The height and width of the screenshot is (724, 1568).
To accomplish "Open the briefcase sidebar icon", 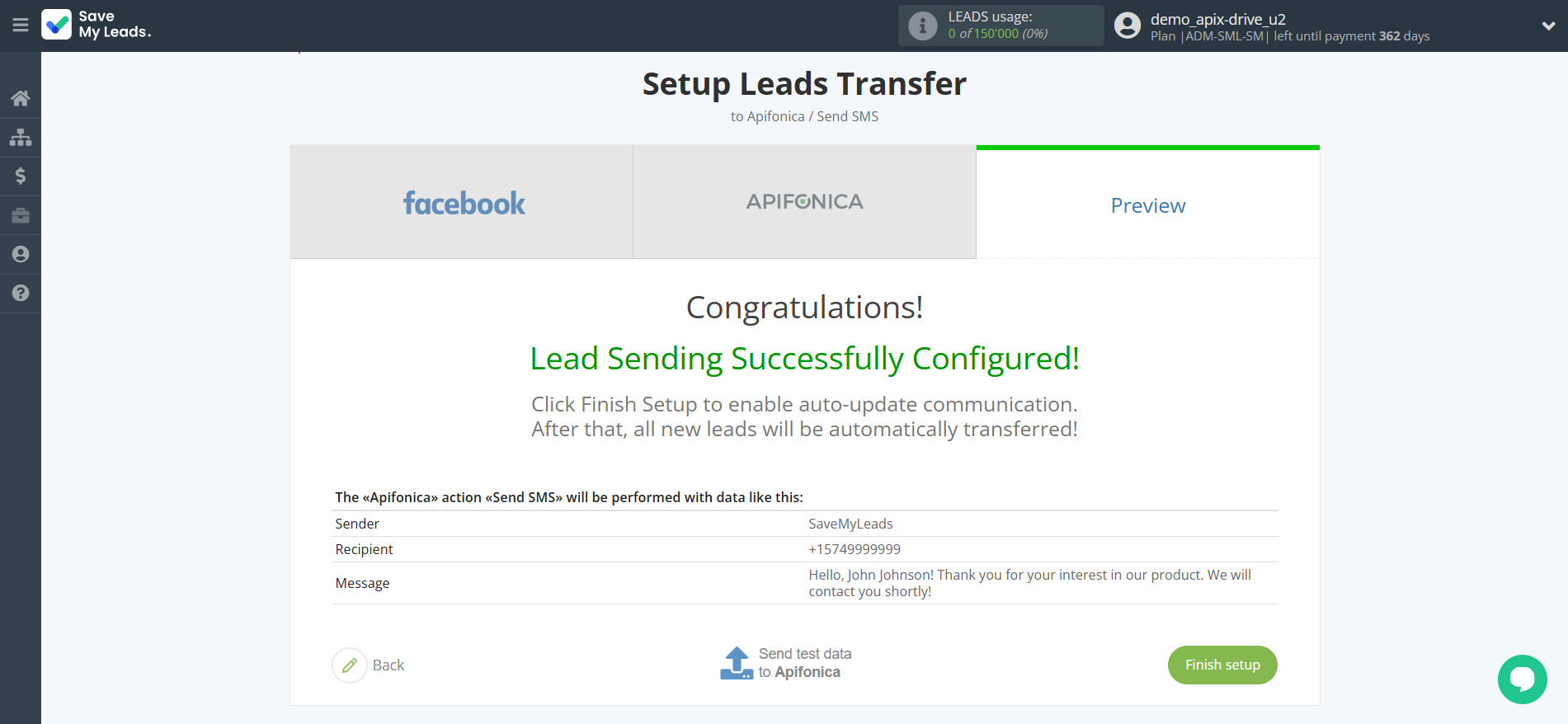I will 21,215.
